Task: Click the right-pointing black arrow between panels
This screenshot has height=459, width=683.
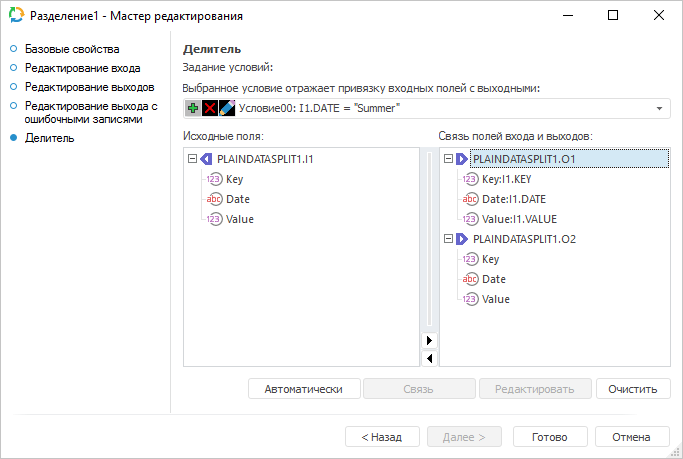Action: pyautogui.click(x=429, y=340)
